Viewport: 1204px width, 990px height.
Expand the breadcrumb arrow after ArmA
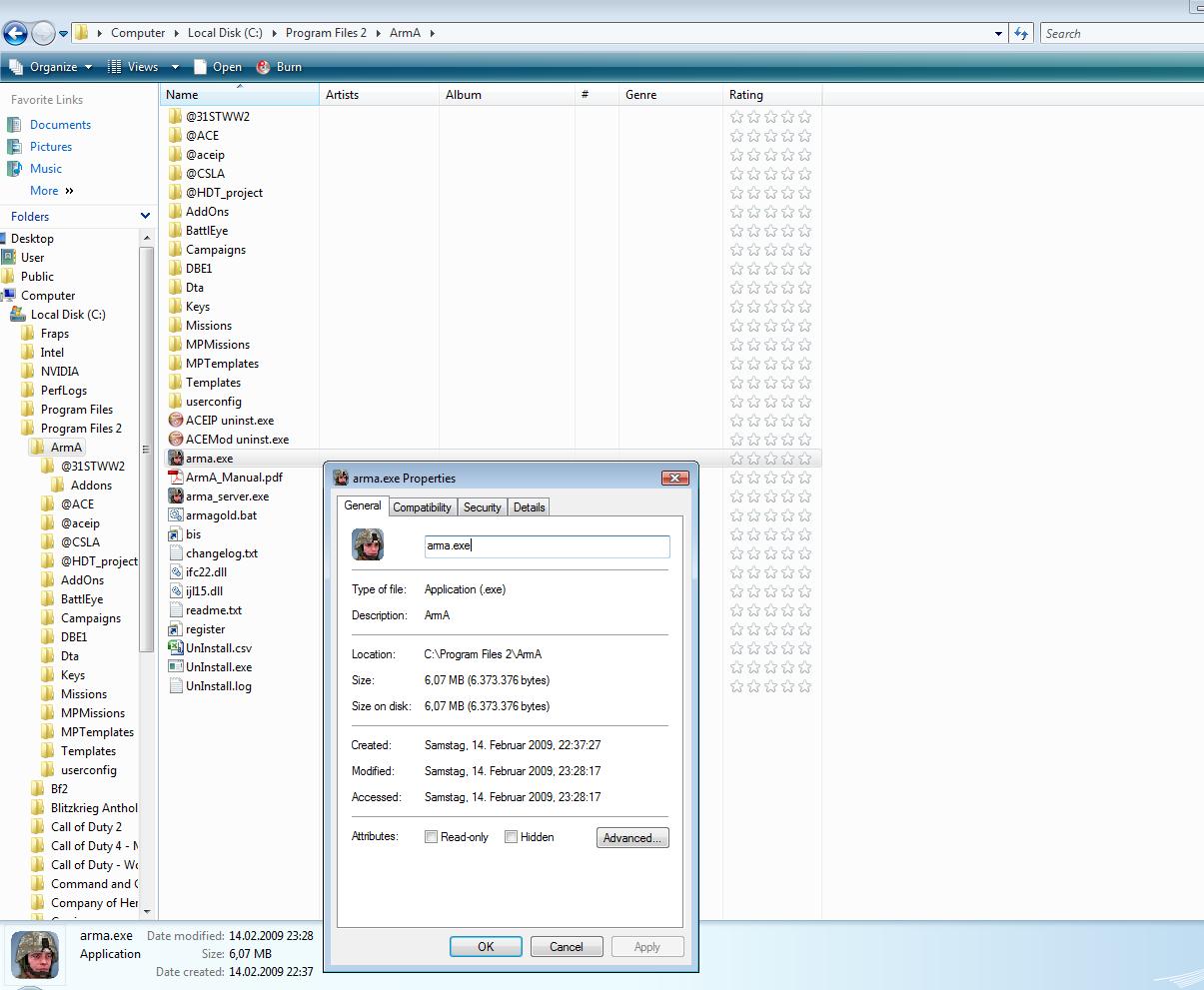433,33
